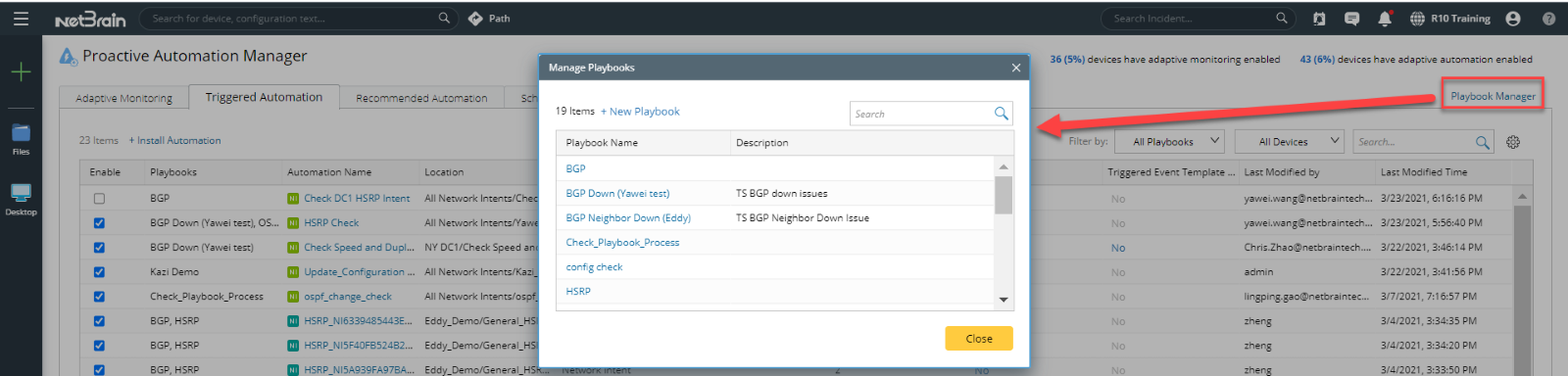
Task: Click the NI icon beside HSRP Check
Action: 293,223
